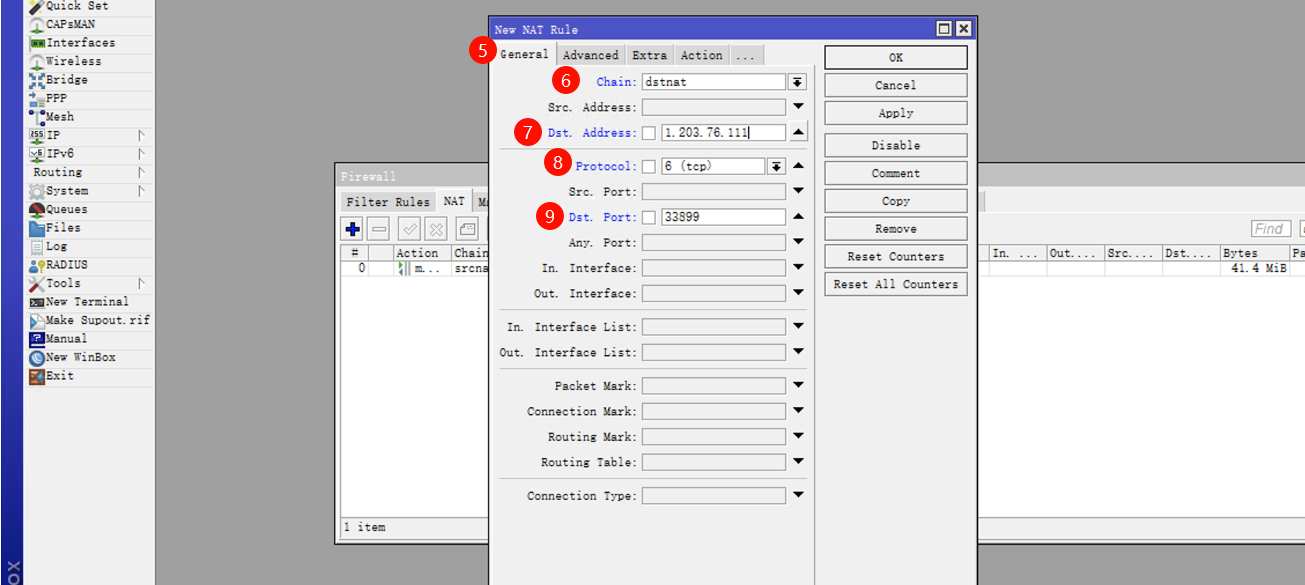1305x585 pixels.
Task: Click the IP menu icon
Action: [37, 136]
